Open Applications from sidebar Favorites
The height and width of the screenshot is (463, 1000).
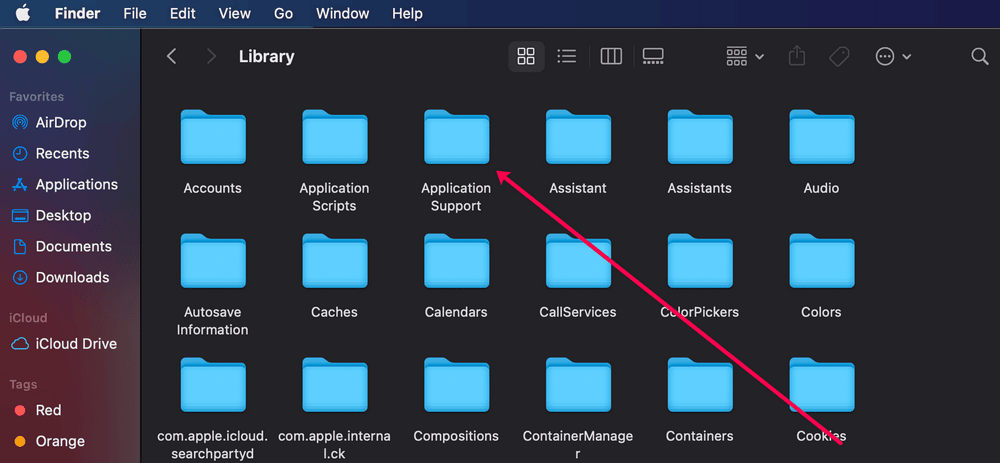pyautogui.click(x=76, y=184)
